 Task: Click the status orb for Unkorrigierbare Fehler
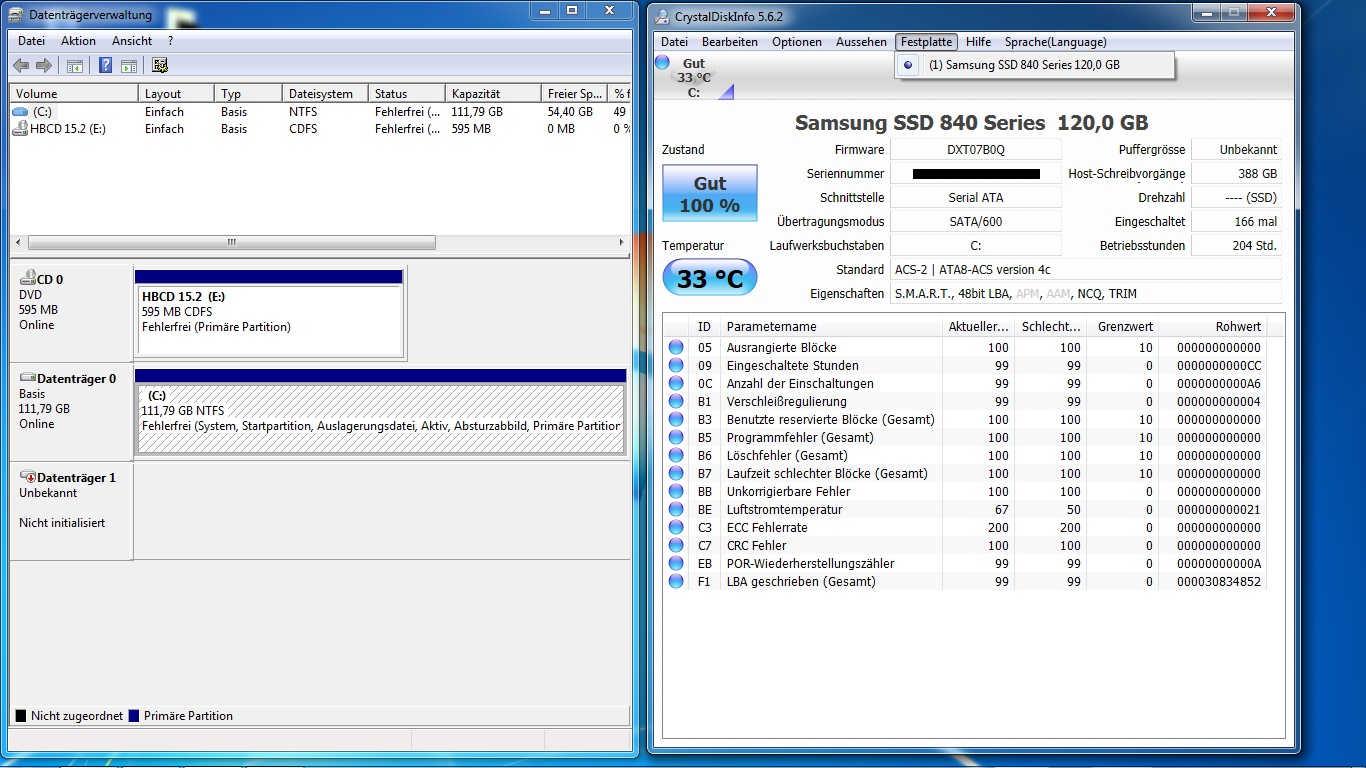pyautogui.click(x=676, y=492)
